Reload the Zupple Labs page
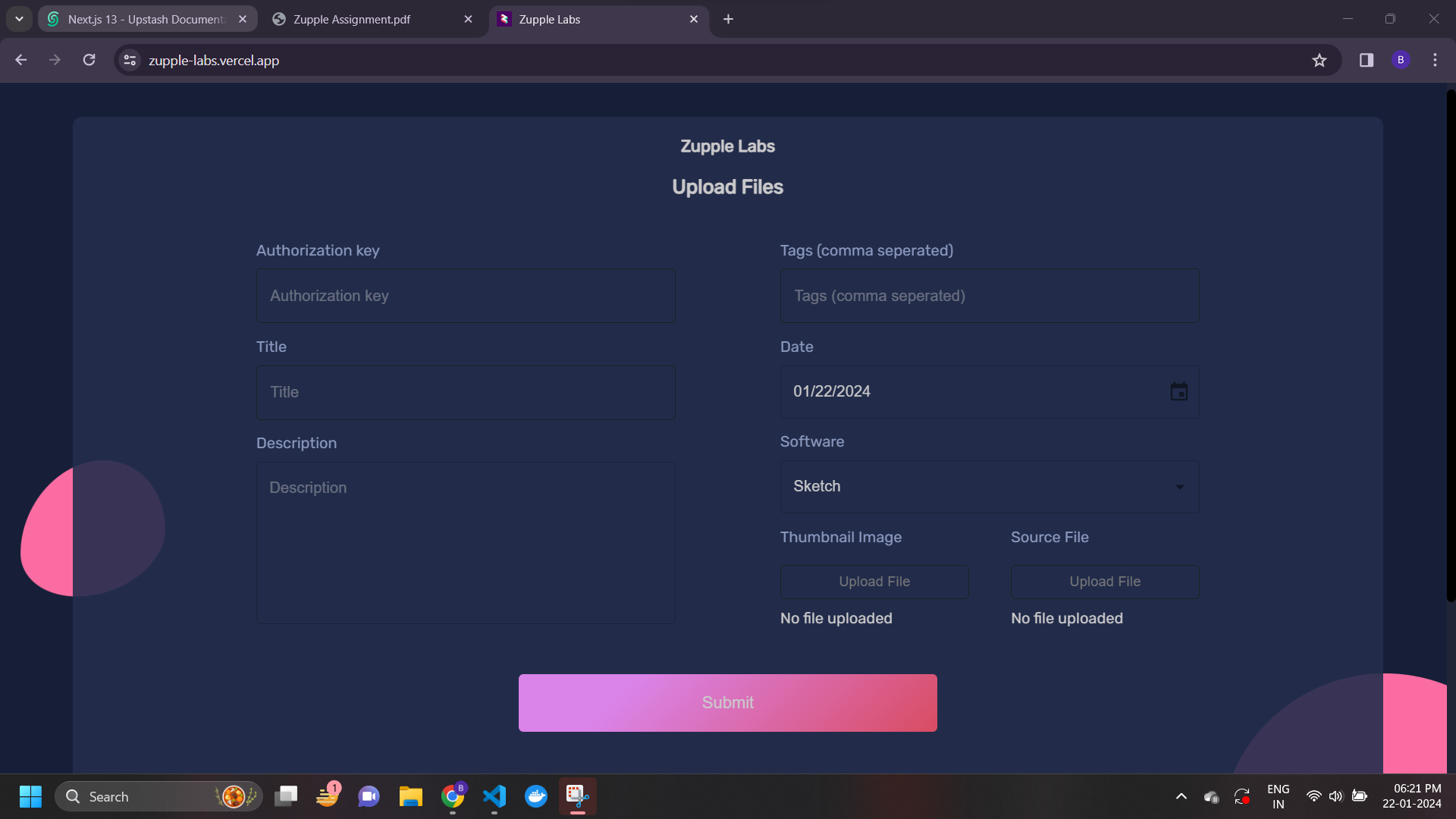1456x819 pixels. tap(89, 60)
